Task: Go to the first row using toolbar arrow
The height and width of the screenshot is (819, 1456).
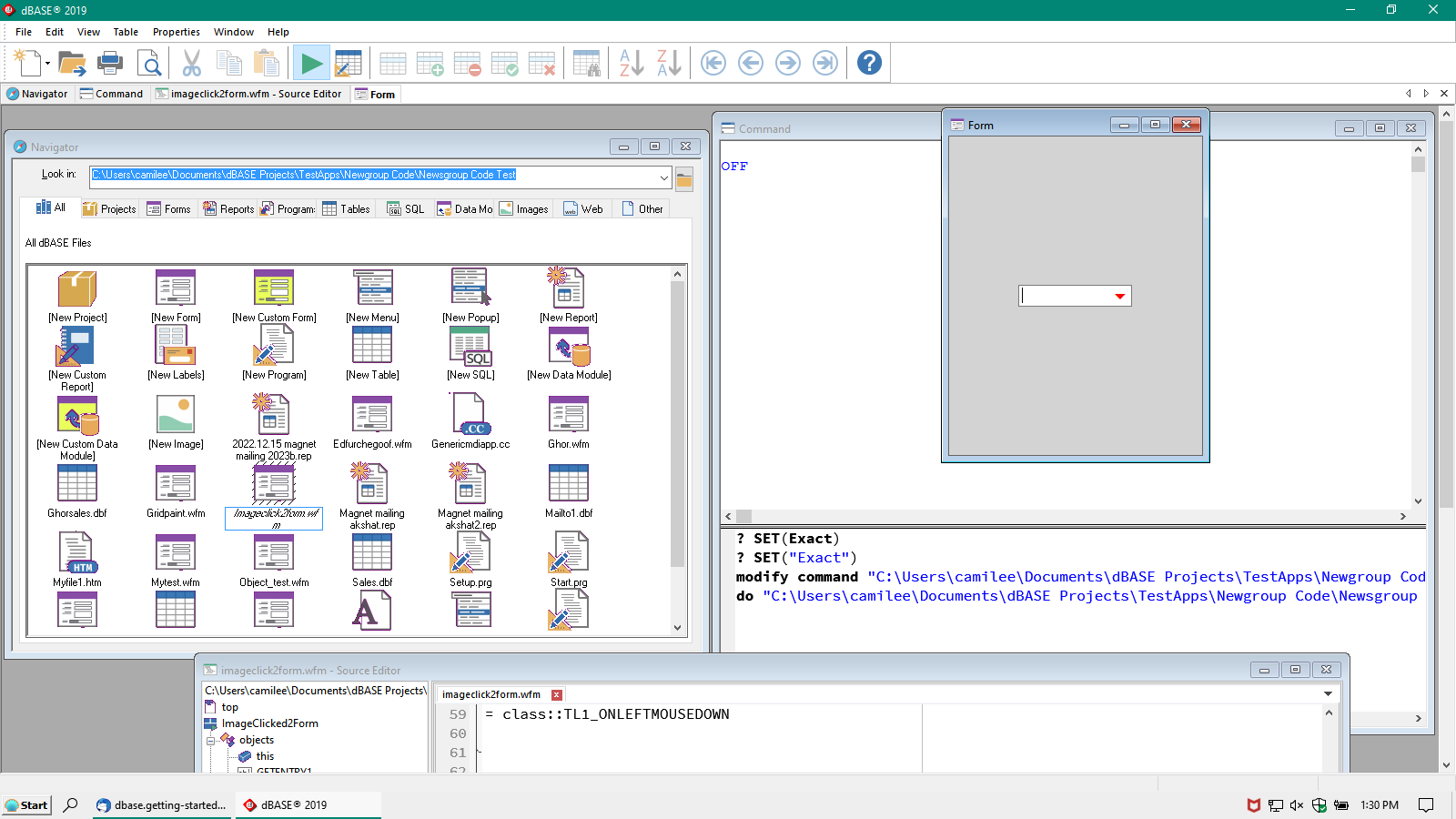Action: (713, 63)
